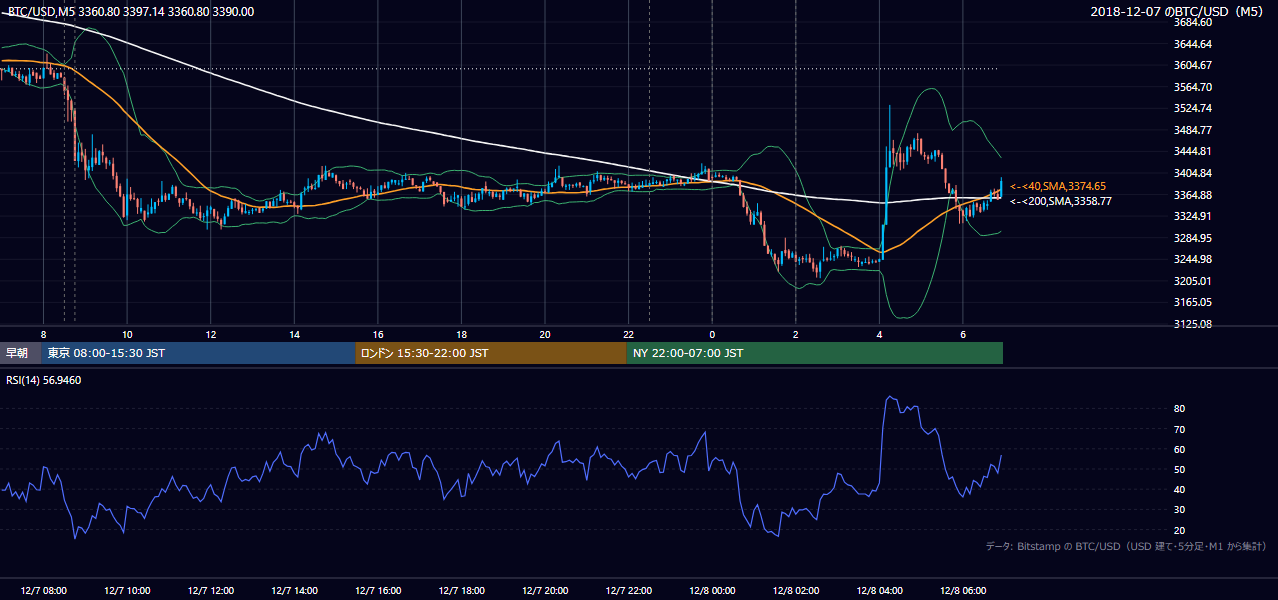The width and height of the screenshot is (1278, 600).
Task: Click hour label 18 under the price chart
Action: pos(461,333)
